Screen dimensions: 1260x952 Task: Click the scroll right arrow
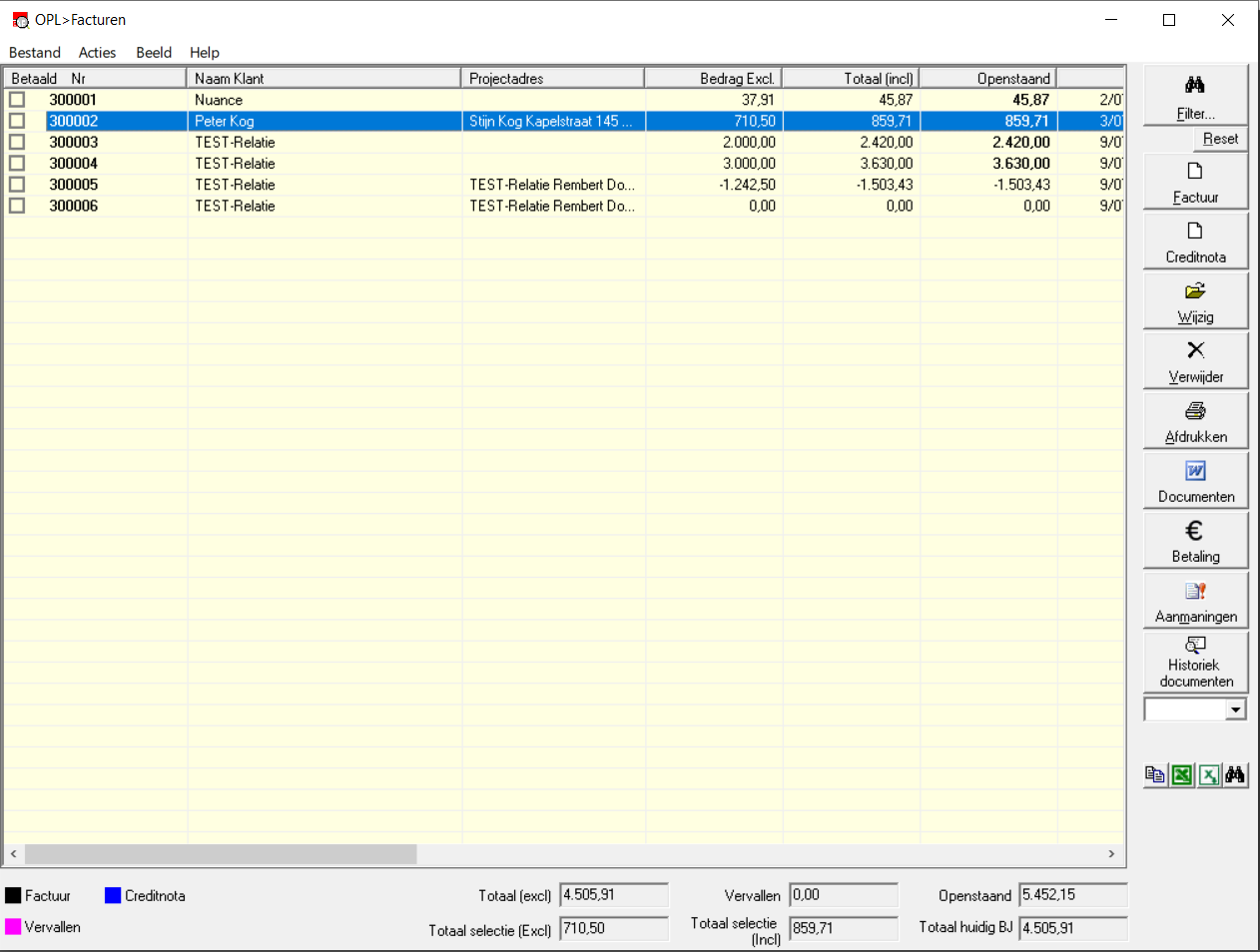click(1111, 854)
